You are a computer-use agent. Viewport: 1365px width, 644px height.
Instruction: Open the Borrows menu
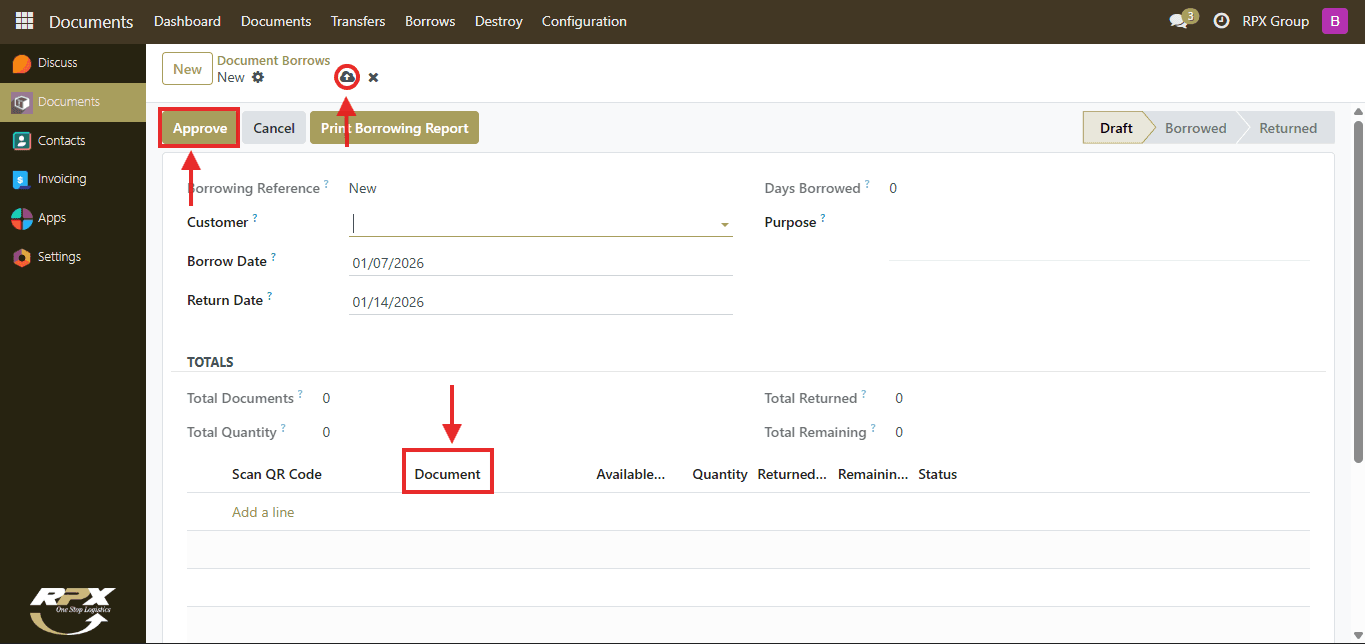(430, 21)
